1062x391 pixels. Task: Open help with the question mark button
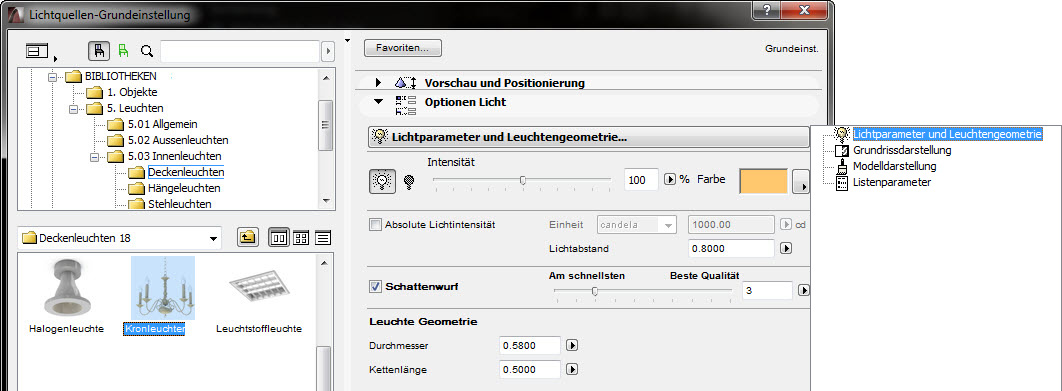(x=766, y=11)
